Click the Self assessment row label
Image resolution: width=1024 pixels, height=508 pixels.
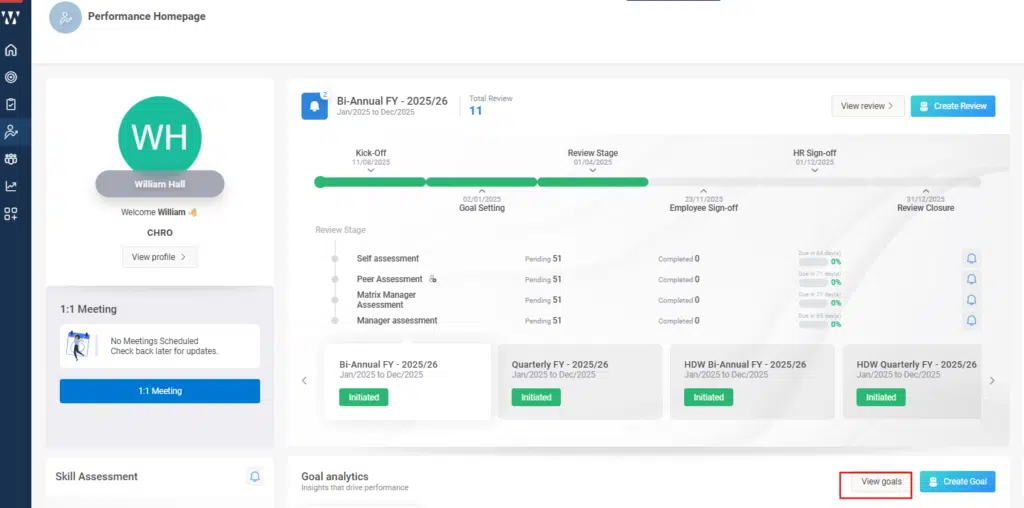point(388,259)
